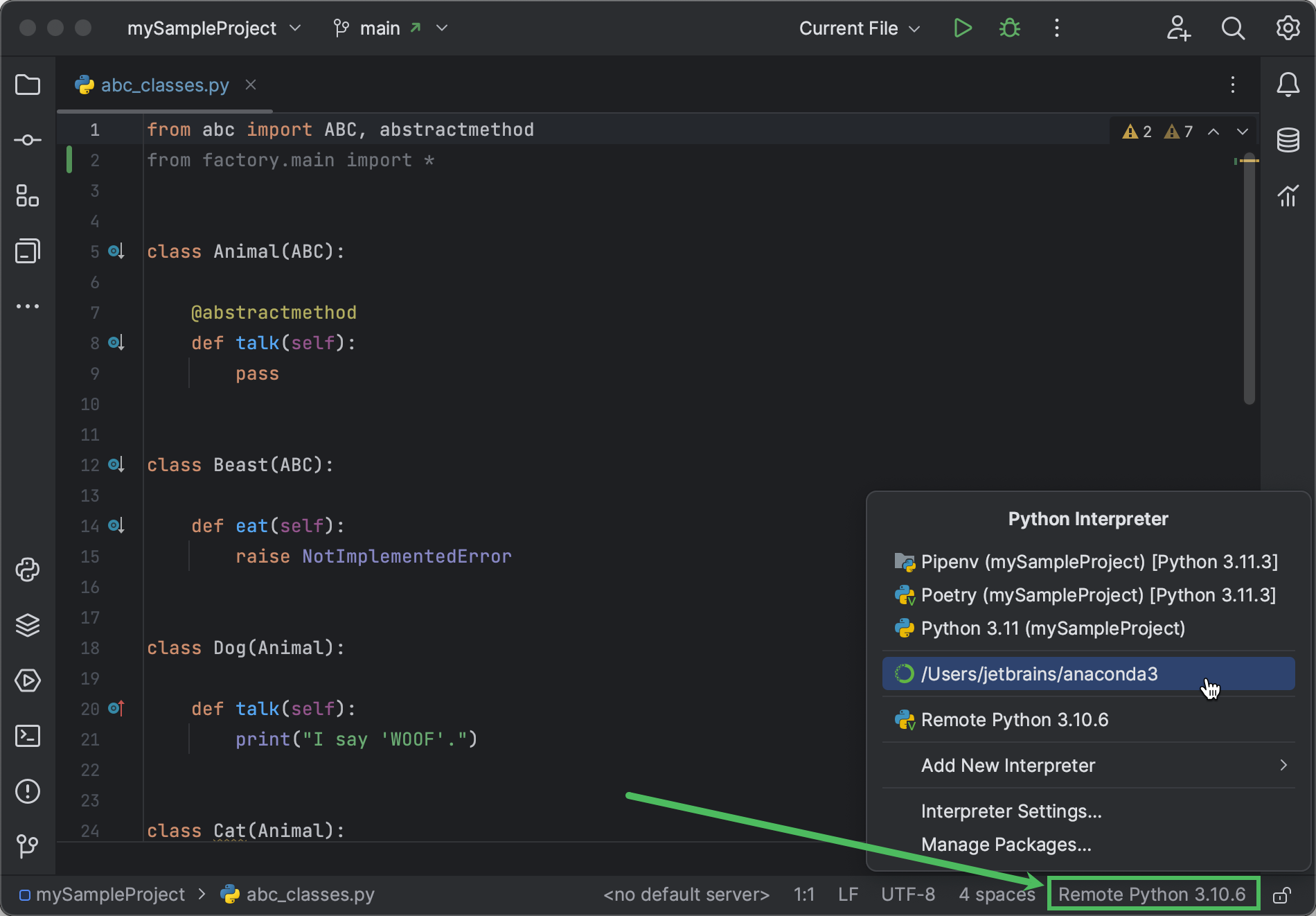Viewport: 1316px width, 916px height.
Task: Open the Database tool window
Action: 1288,140
